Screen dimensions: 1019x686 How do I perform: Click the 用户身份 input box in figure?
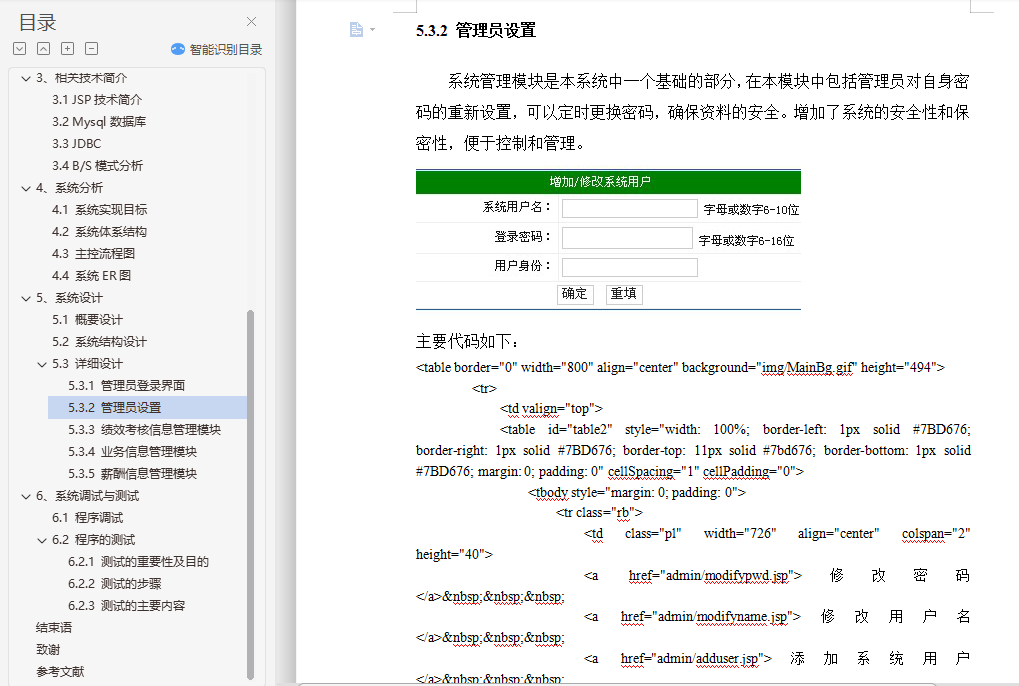[x=629, y=268]
